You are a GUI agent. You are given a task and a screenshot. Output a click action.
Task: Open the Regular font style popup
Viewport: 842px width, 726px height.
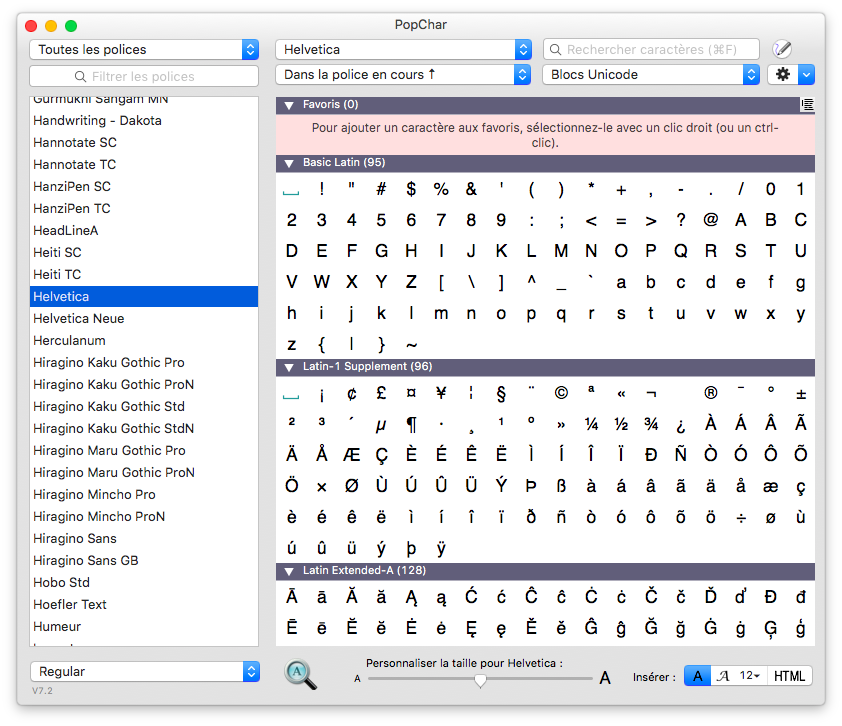[x=144, y=672]
